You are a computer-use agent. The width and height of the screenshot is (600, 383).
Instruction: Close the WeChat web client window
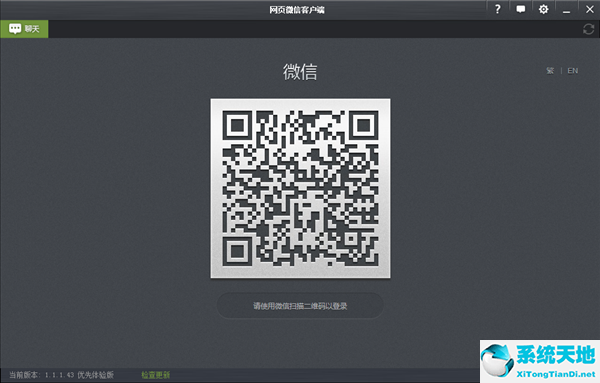(x=590, y=9)
